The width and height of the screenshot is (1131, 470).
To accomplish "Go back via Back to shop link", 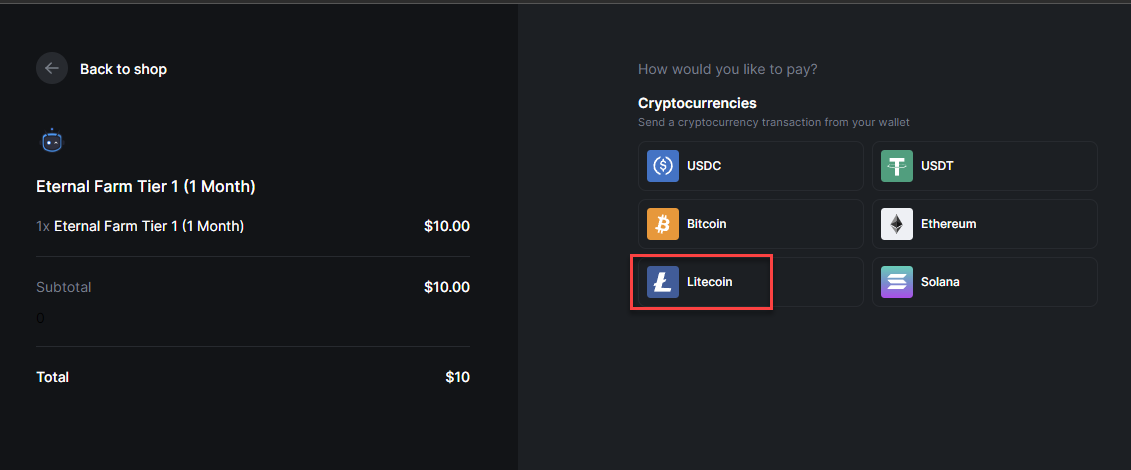I will 123,69.
